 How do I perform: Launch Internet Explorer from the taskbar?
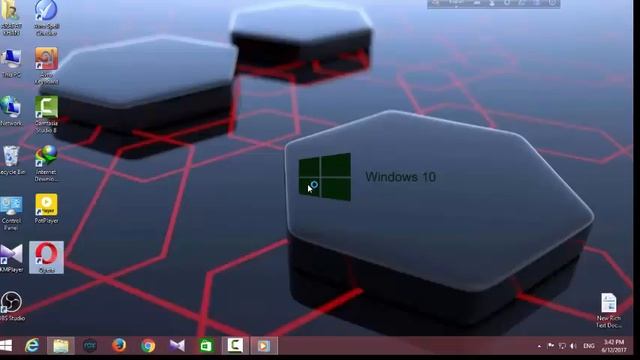coord(32,346)
